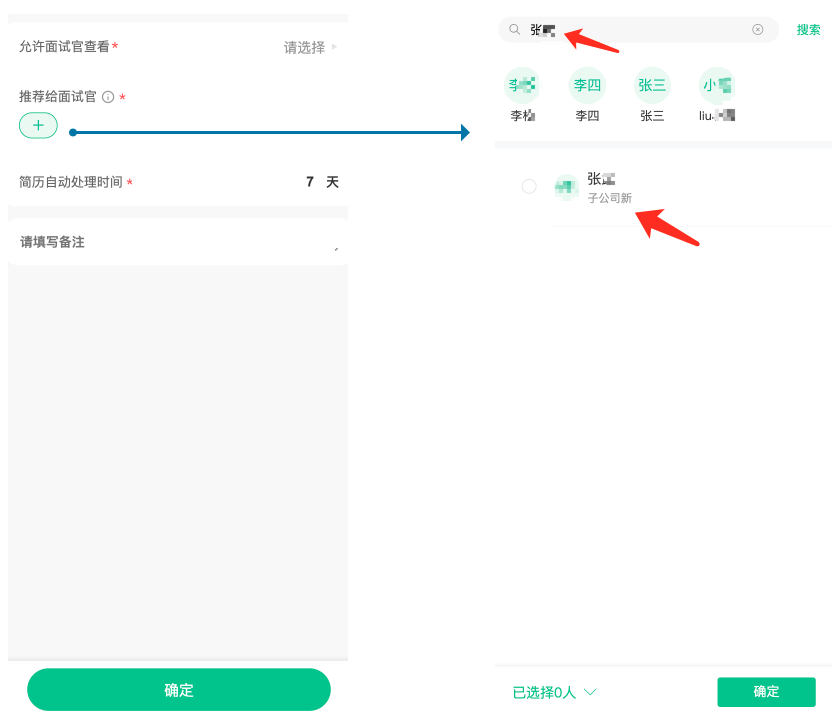Expand the 已选择0人 selected list
The width and height of the screenshot is (832, 719).
point(554,692)
